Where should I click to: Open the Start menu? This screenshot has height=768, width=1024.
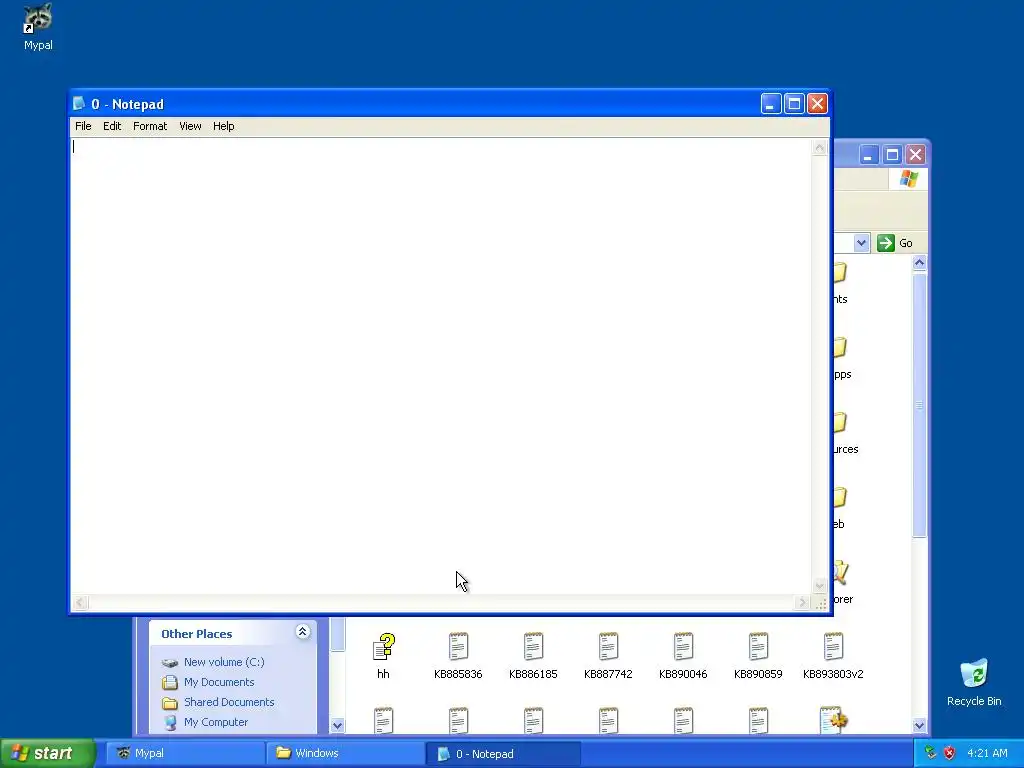coord(48,753)
